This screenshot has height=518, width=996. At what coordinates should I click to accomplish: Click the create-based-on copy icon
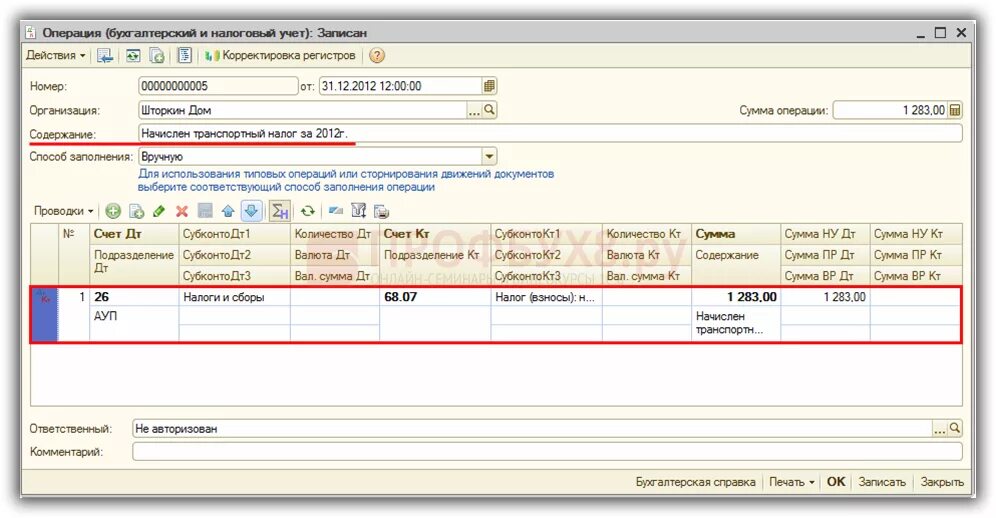click(x=157, y=56)
